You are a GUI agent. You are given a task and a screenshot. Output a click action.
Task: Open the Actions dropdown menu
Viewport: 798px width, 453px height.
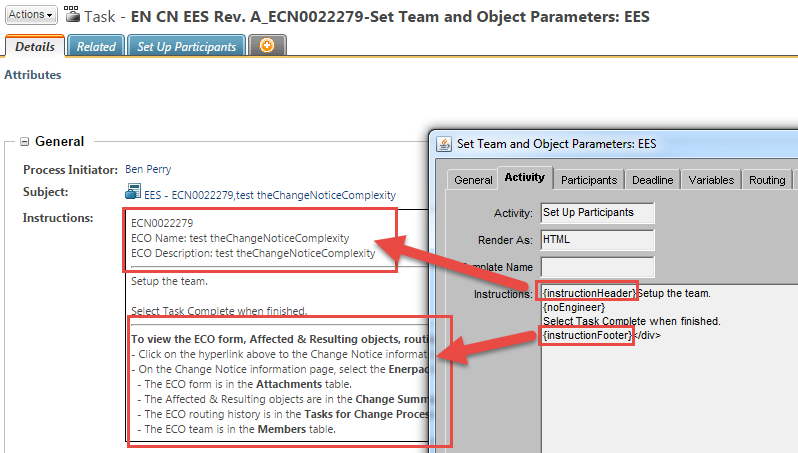[x=31, y=15]
